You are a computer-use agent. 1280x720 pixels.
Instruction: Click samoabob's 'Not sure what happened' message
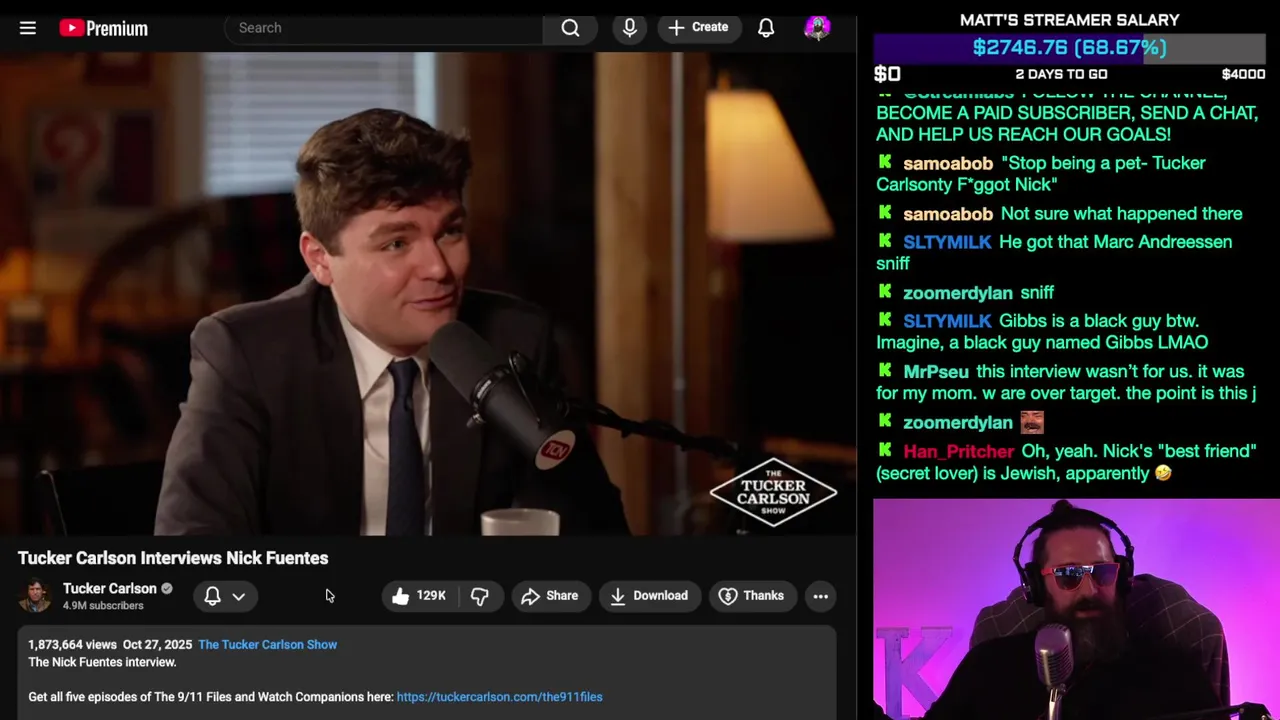[x=1121, y=214]
